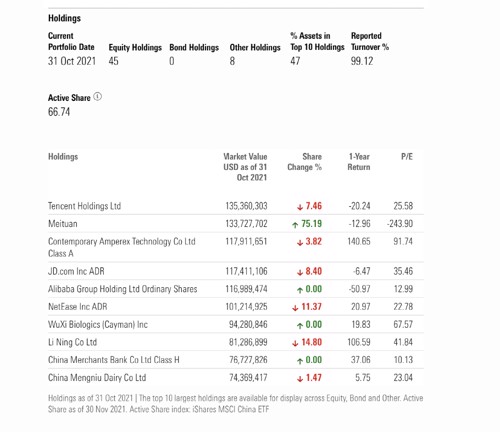Click the Active Share info icon
Image resolution: width=500 pixels, height=432 pixels.
point(97,97)
